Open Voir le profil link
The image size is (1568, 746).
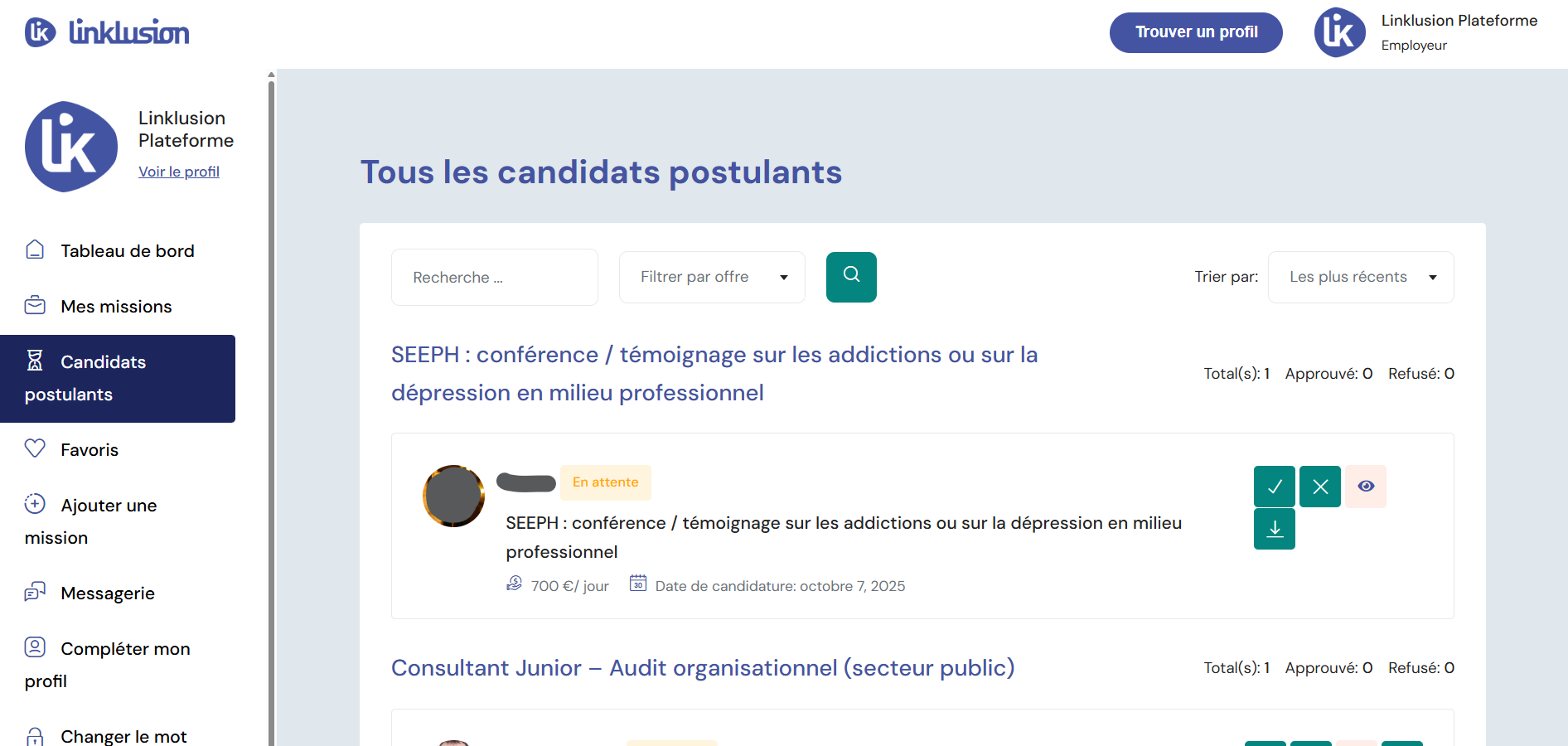[x=178, y=172]
